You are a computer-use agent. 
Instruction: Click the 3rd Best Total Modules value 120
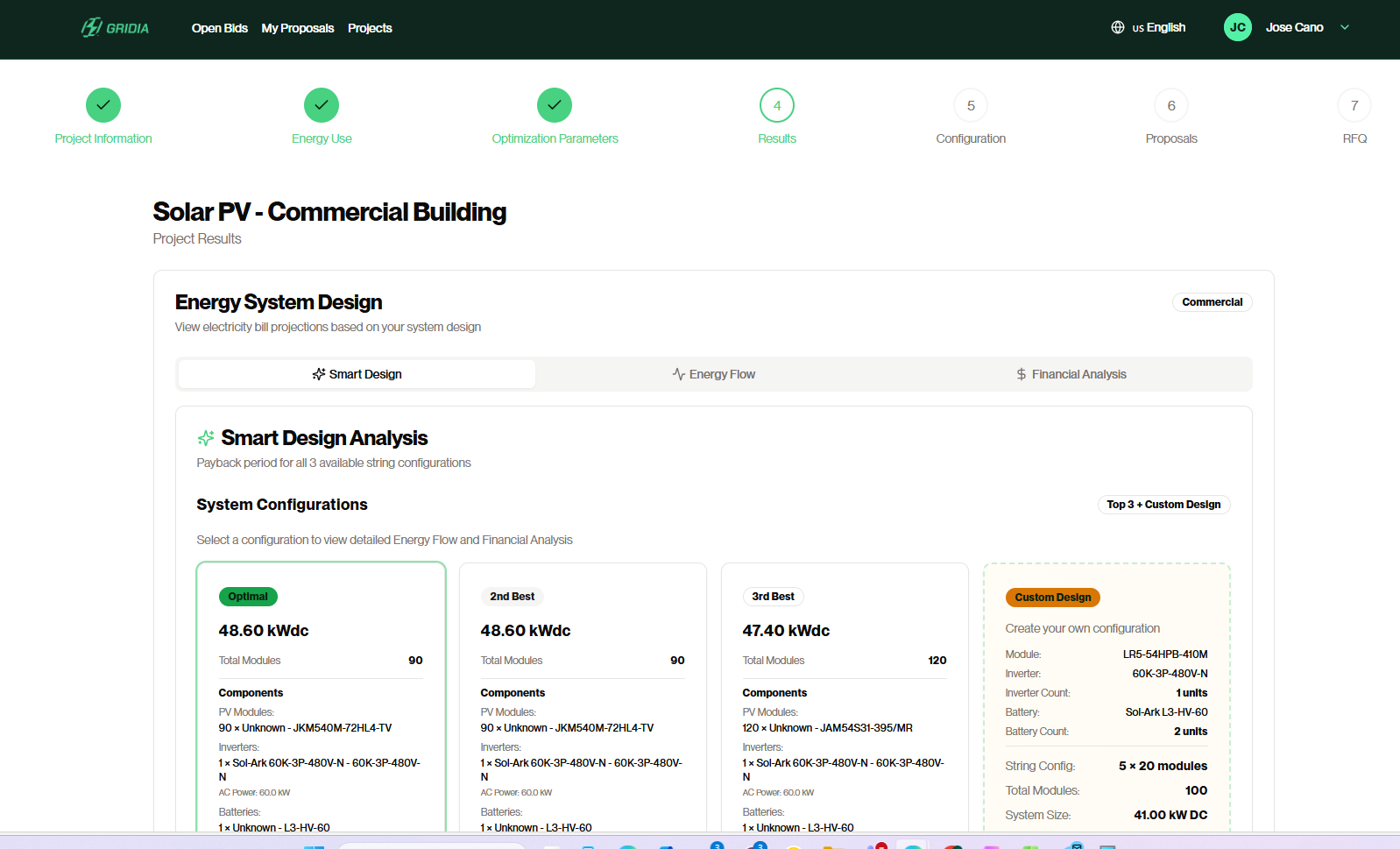[x=937, y=661]
